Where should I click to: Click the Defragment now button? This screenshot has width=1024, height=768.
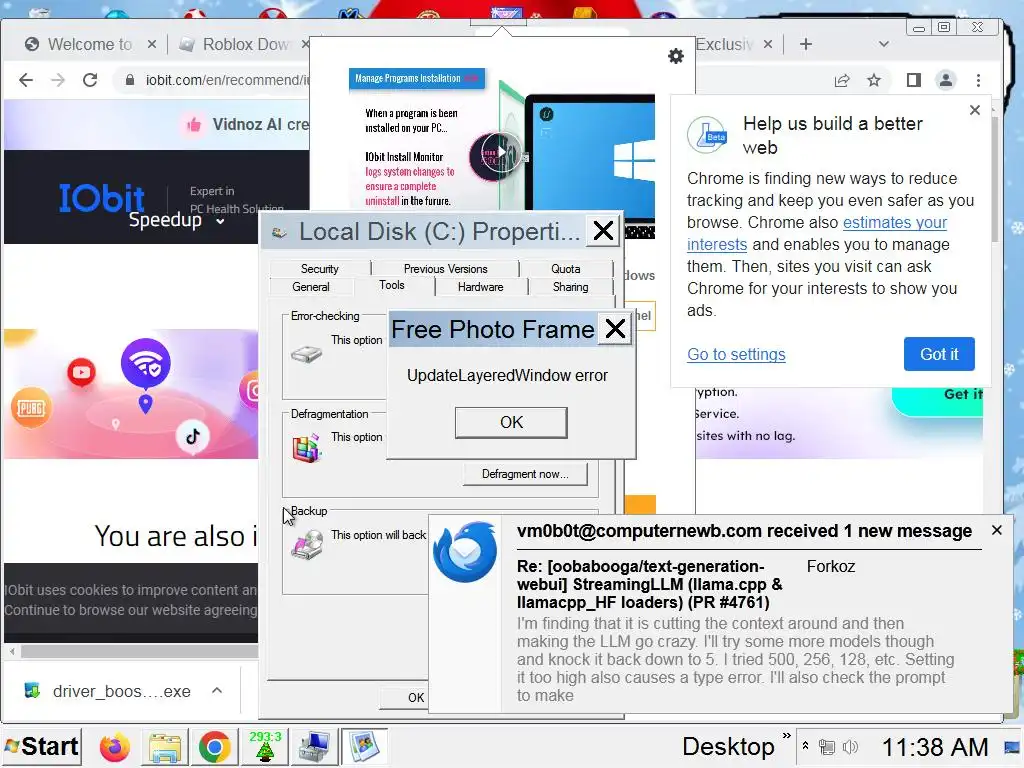(x=525, y=474)
